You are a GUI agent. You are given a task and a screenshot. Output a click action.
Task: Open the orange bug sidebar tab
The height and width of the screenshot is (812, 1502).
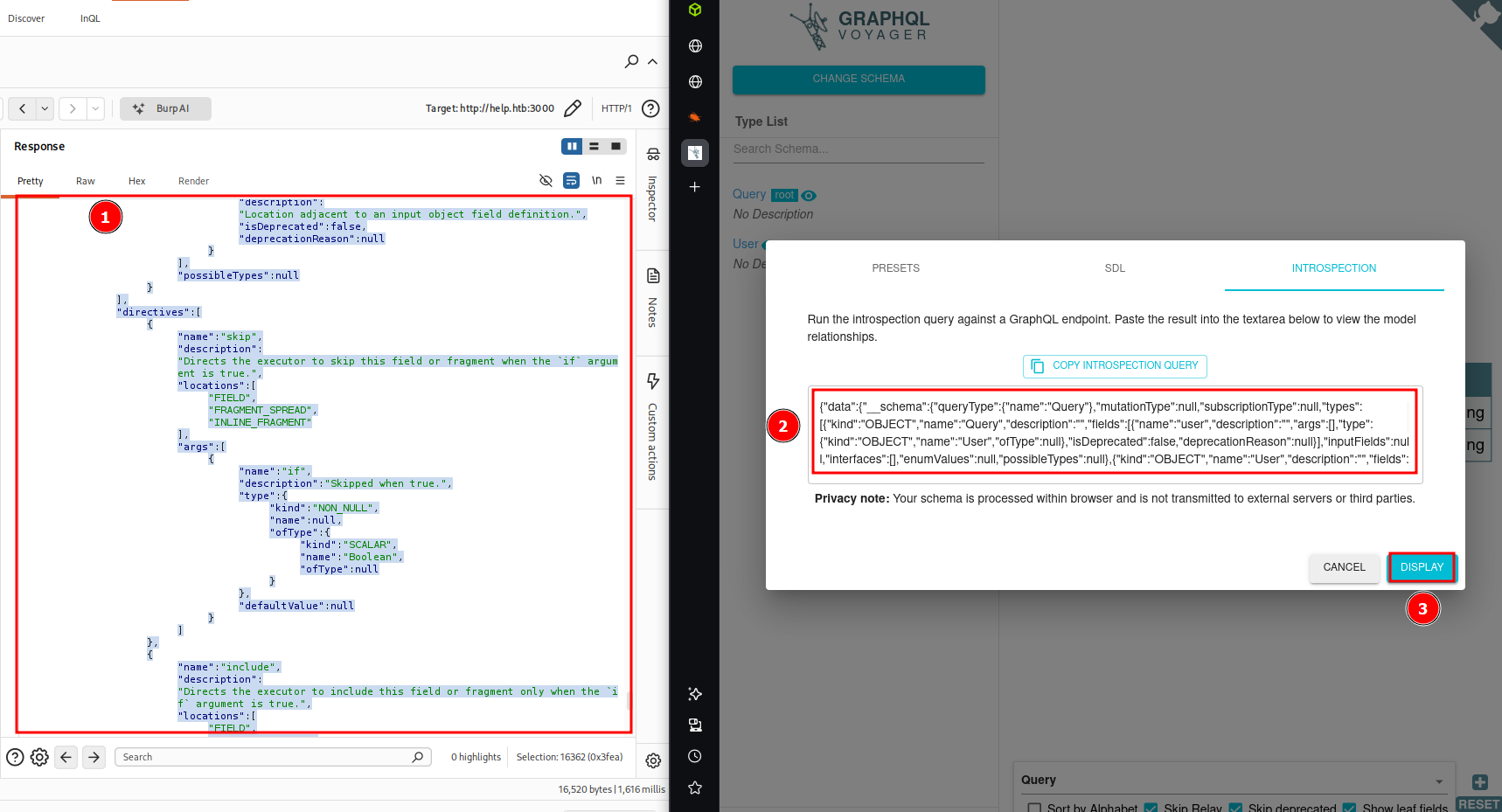click(695, 117)
